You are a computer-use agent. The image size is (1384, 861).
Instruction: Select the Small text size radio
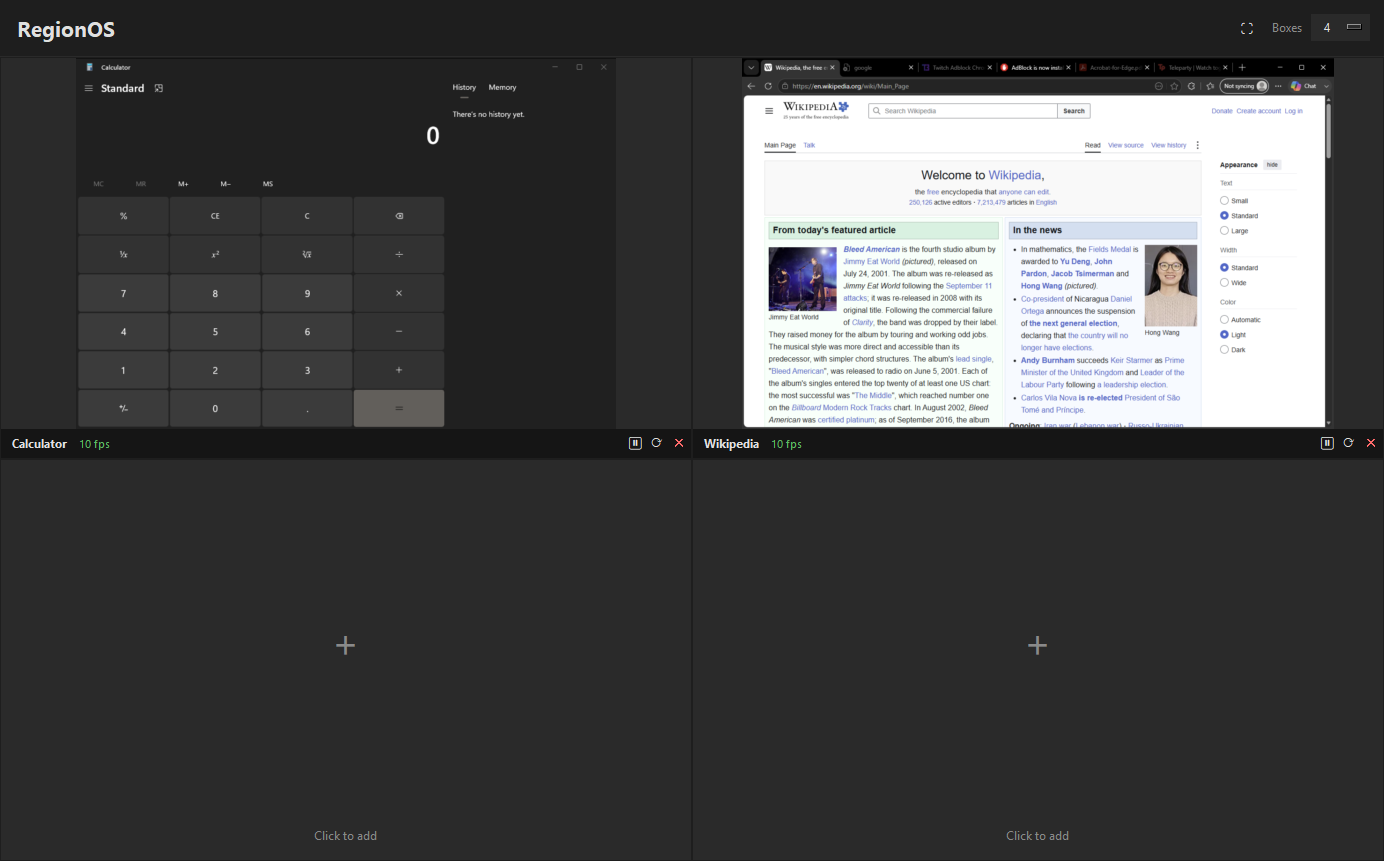pyautogui.click(x=1224, y=201)
